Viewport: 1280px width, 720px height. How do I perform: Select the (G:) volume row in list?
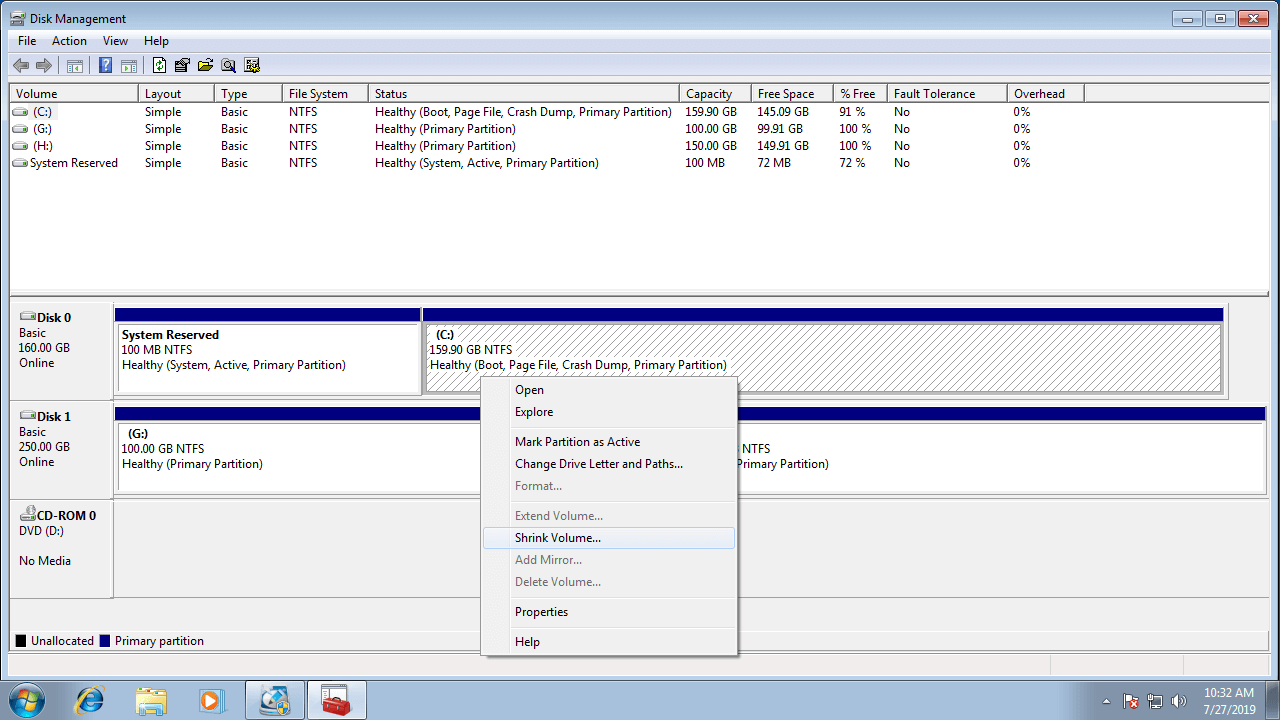[x=42, y=129]
